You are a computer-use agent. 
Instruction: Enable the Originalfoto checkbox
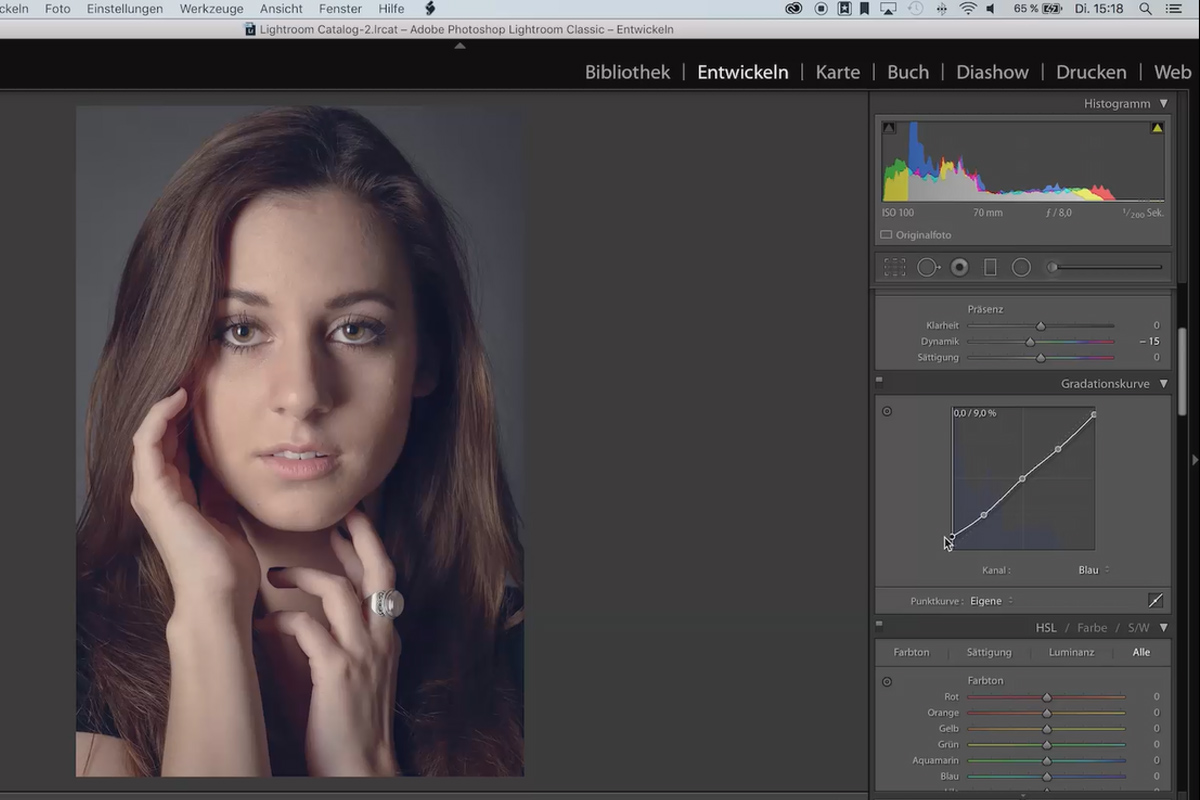pos(886,235)
